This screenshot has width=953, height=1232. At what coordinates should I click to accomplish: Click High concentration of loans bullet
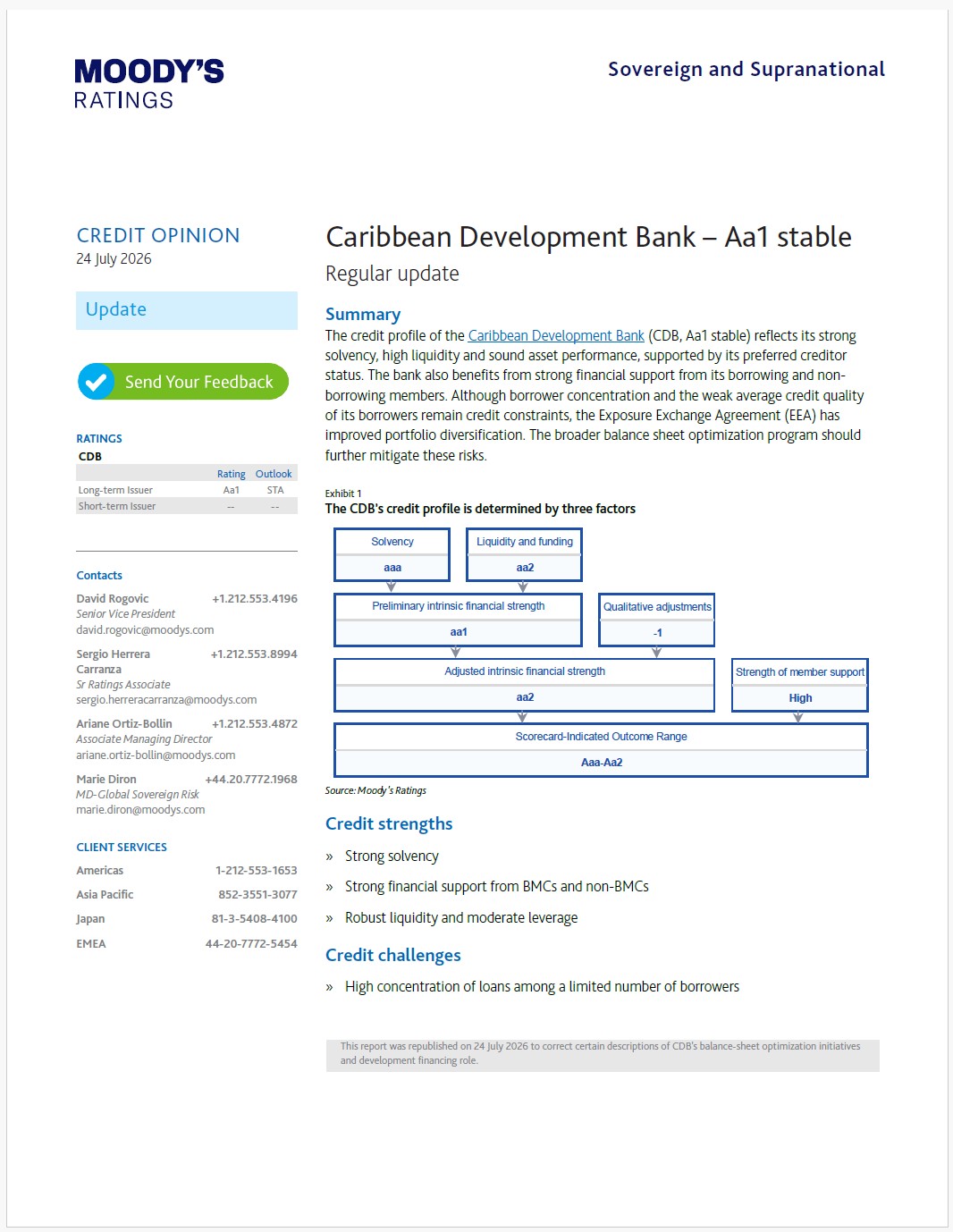click(x=542, y=987)
